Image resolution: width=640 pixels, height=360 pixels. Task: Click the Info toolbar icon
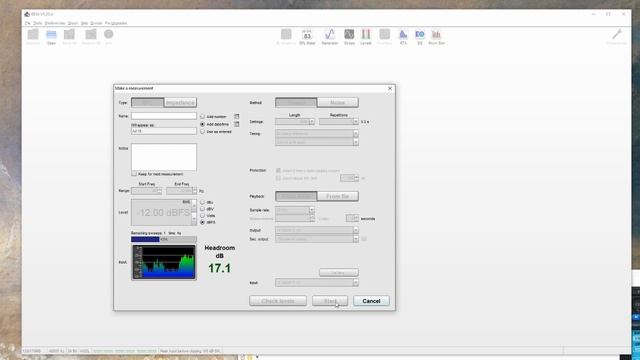click(x=109, y=36)
